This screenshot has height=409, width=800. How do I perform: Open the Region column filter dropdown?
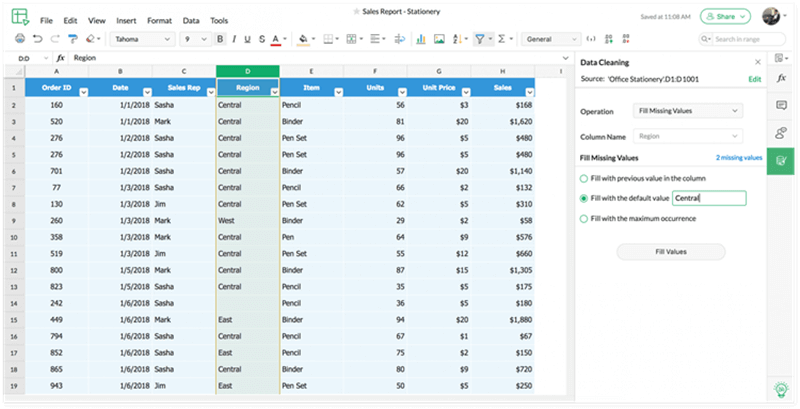tap(274, 92)
